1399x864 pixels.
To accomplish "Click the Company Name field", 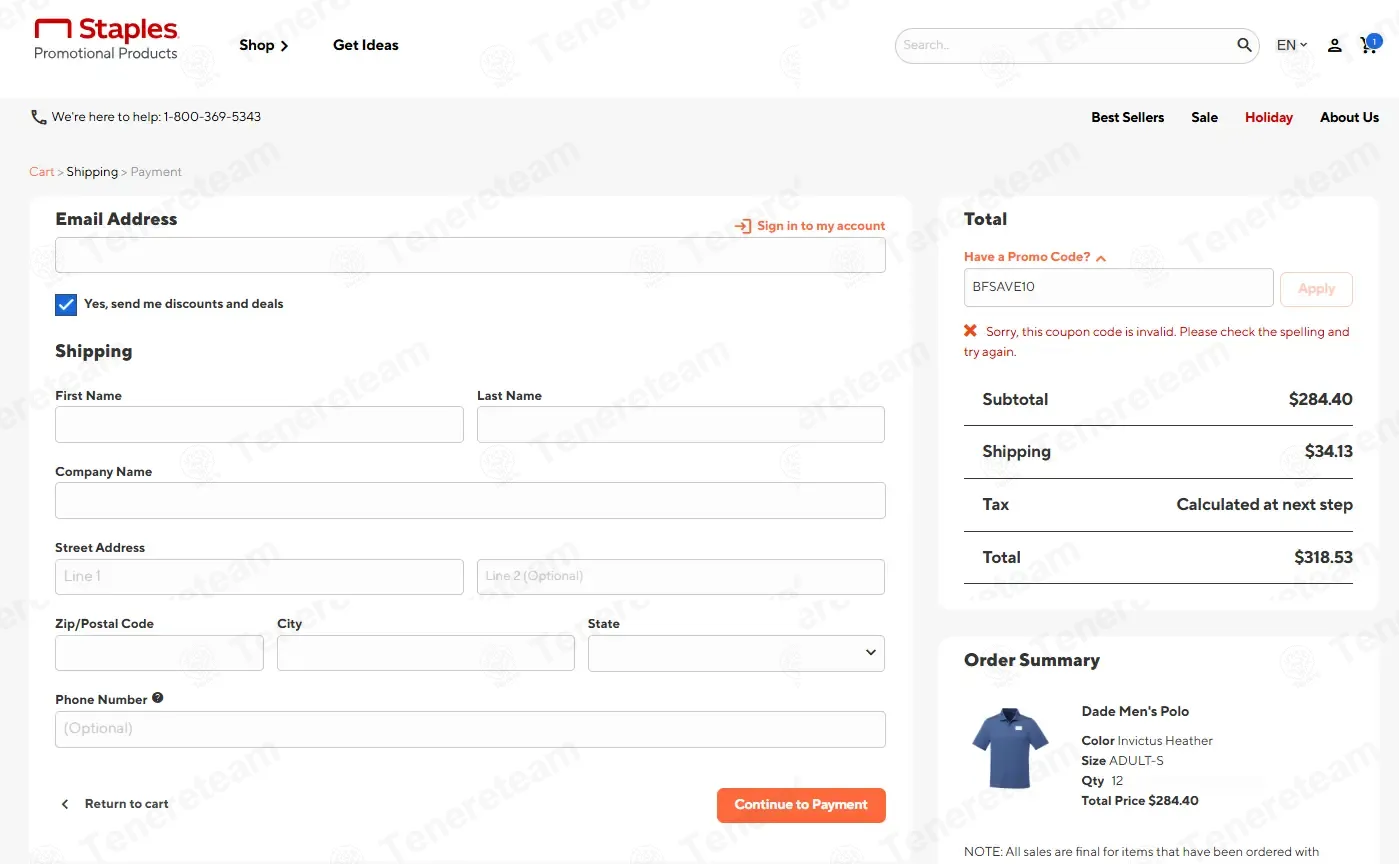I will coord(470,500).
